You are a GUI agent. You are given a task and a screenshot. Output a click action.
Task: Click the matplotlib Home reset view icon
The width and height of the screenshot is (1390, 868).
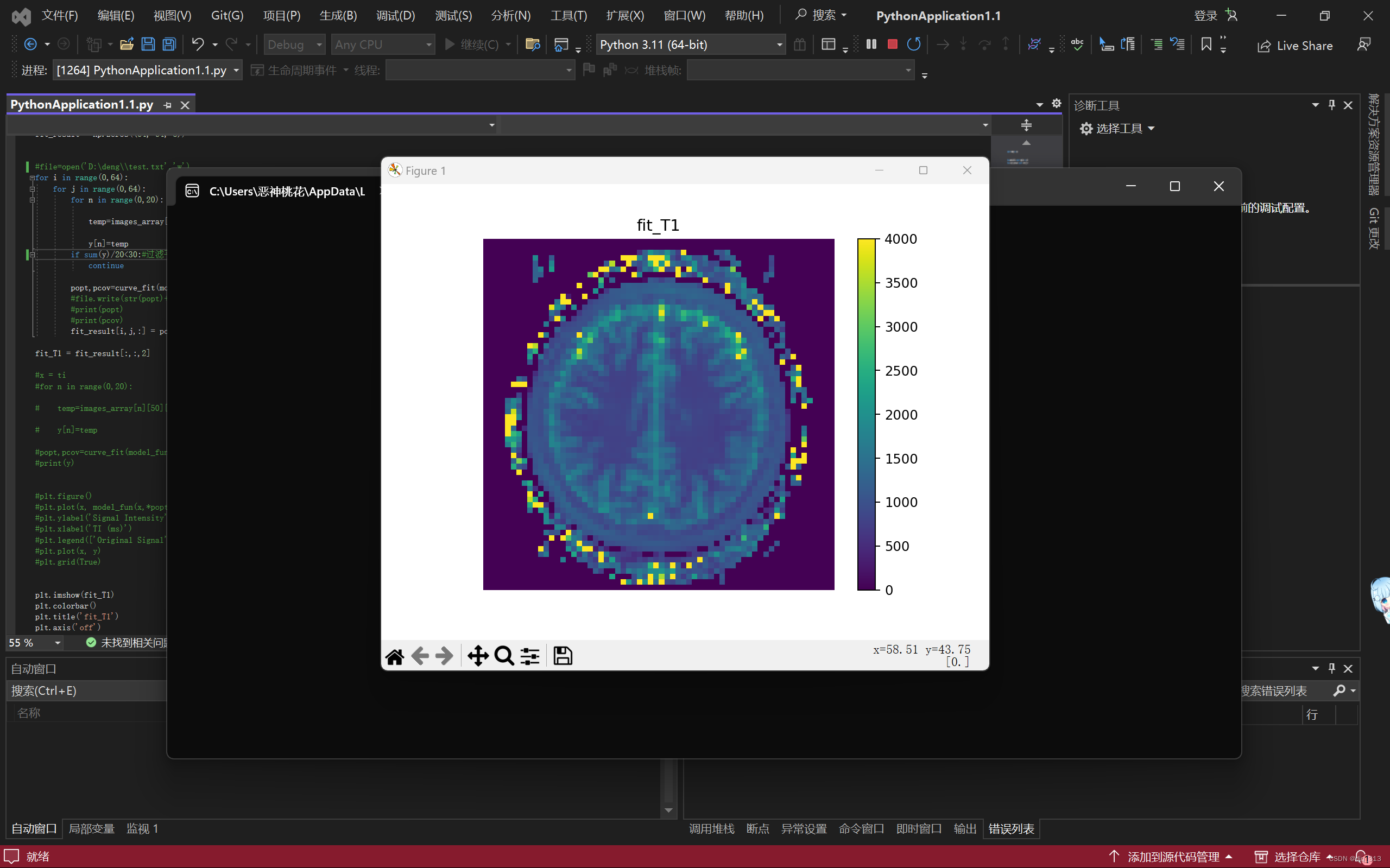394,656
